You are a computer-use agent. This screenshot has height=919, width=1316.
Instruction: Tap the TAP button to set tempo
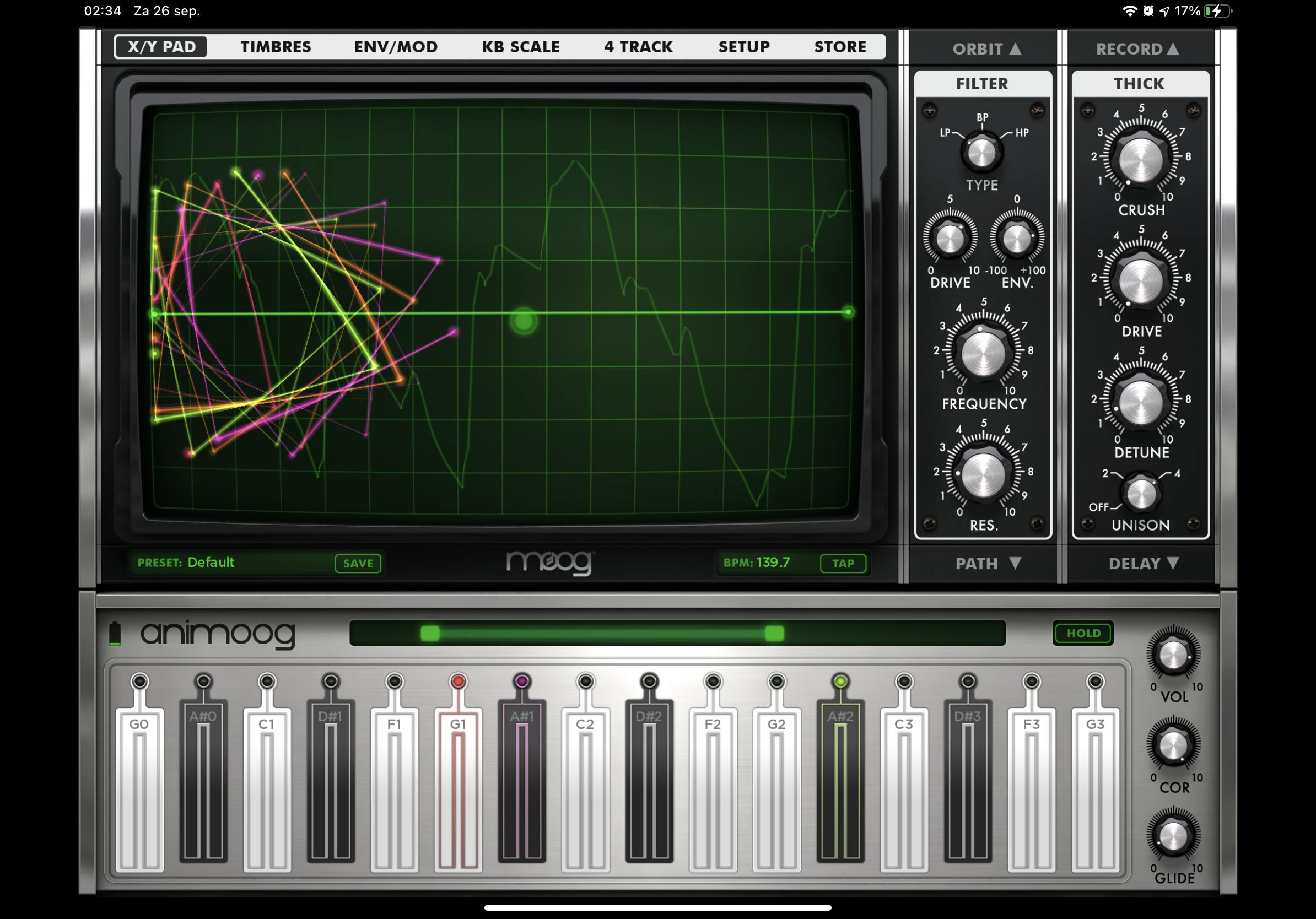click(x=843, y=563)
